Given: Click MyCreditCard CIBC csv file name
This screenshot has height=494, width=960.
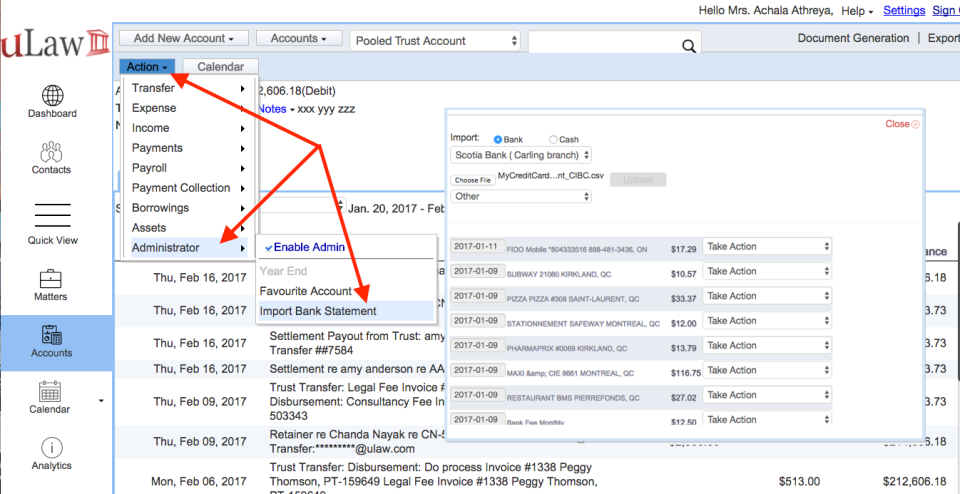Looking at the screenshot, I should (551, 176).
